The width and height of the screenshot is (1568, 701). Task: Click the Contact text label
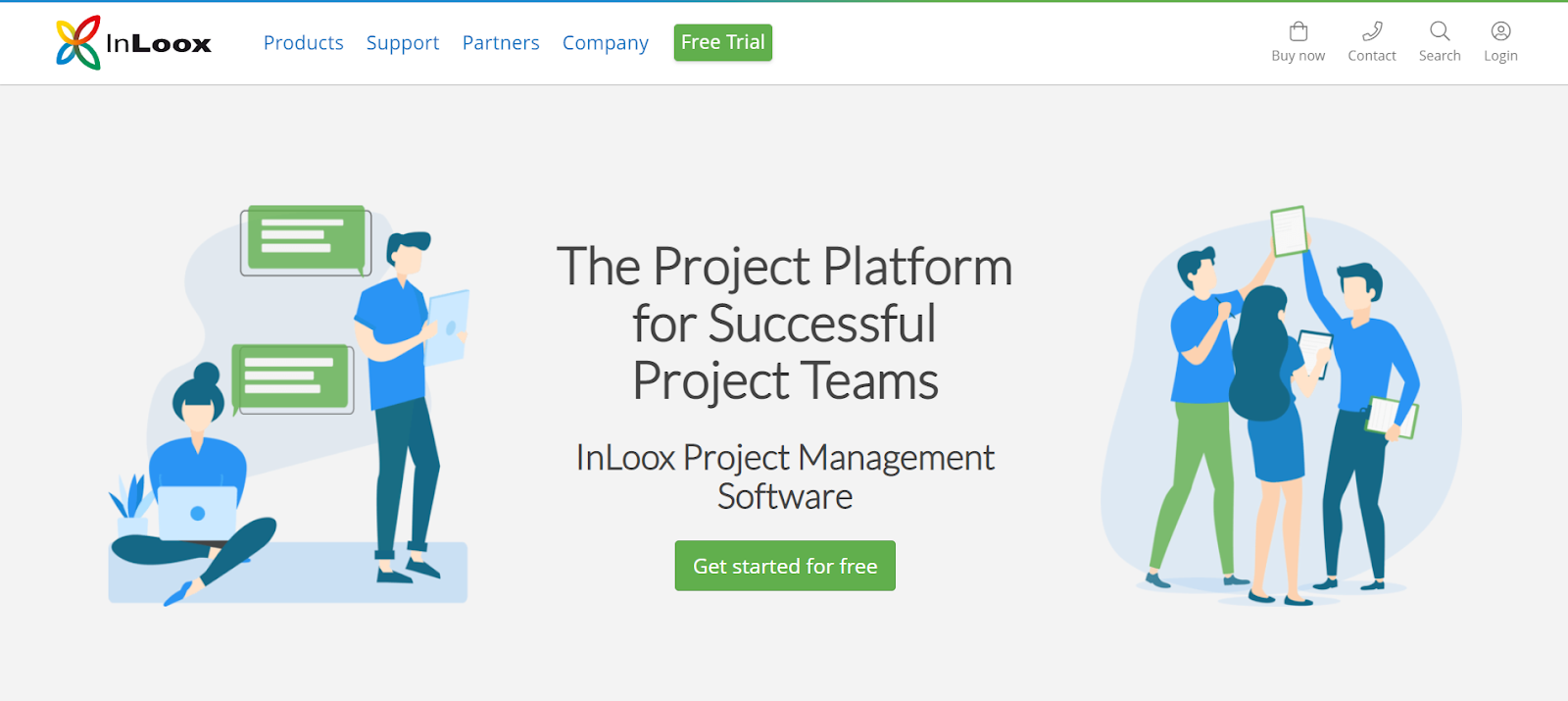tap(1372, 56)
